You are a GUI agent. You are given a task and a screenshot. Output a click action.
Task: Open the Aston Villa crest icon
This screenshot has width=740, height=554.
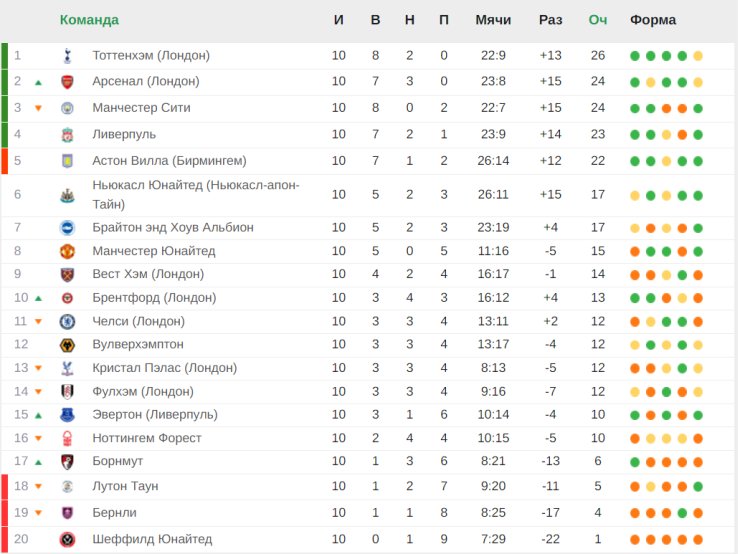point(67,161)
